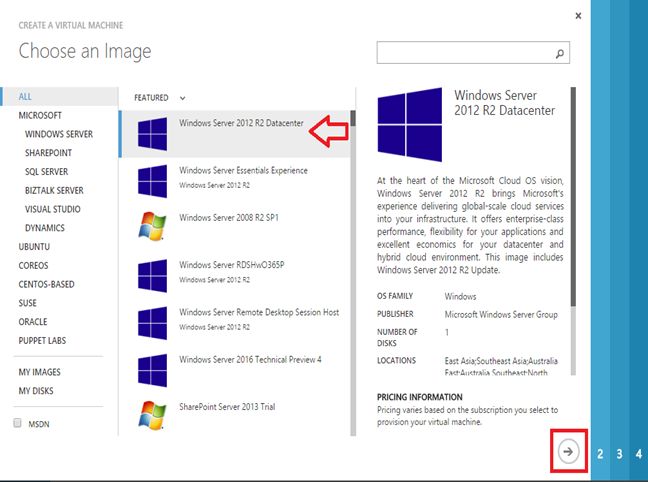648x482 pixels.
Task: Click the SharePoint Server 2013 Trial flag icon
Action: (152, 415)
